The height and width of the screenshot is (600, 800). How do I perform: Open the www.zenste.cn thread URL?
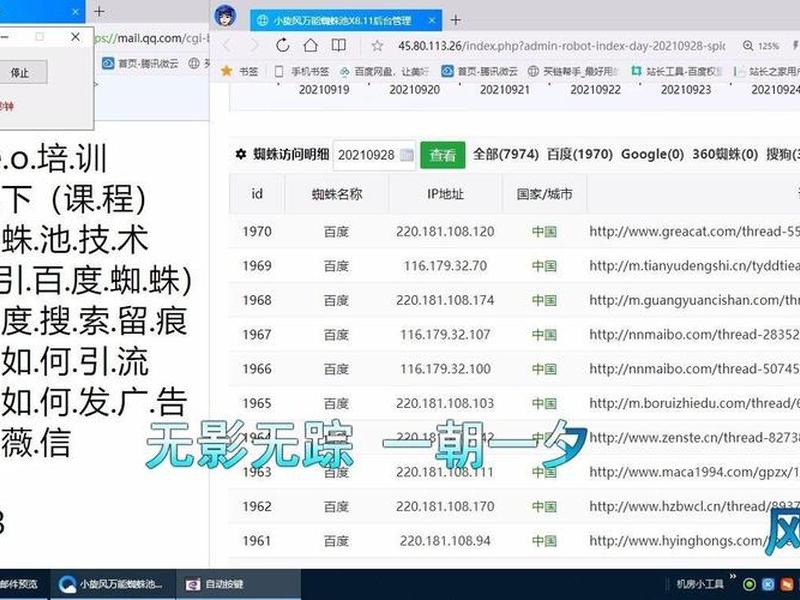(x=694, y=438)
